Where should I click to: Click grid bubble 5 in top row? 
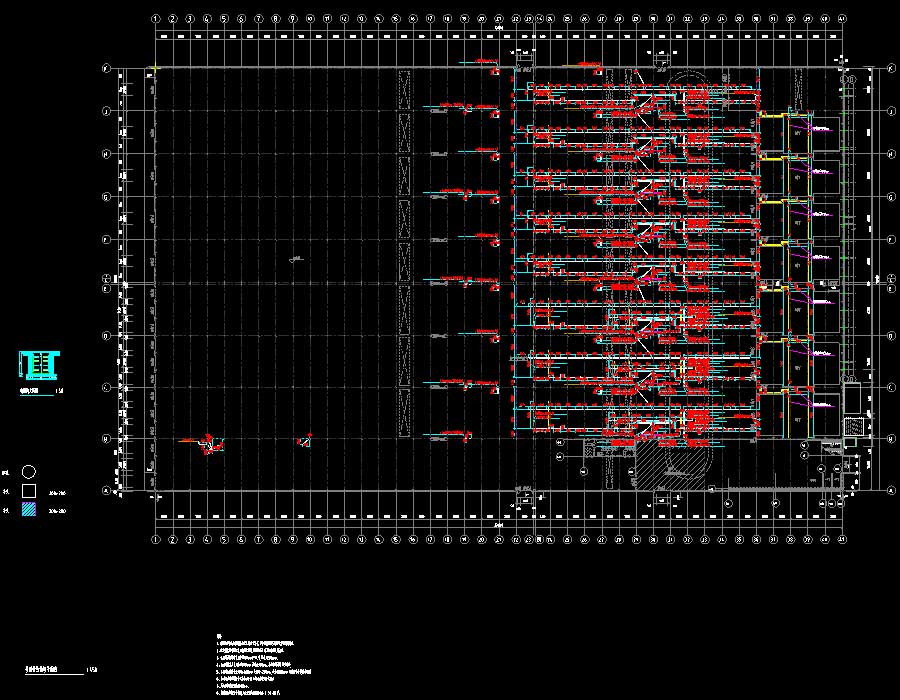click(x=224, y=19)
